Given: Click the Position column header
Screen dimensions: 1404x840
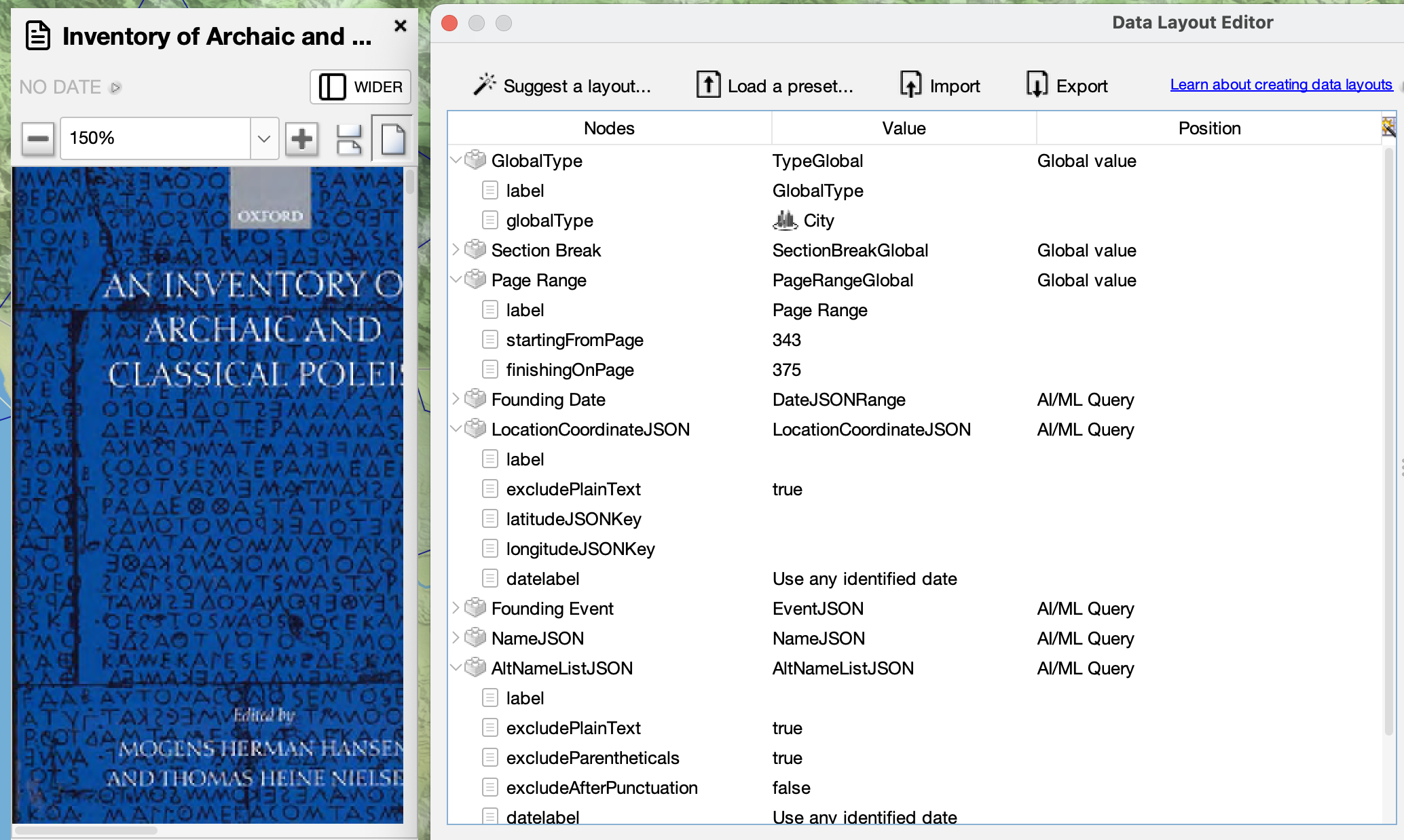Looking at the screenshot, I should tap(1208, 128).
